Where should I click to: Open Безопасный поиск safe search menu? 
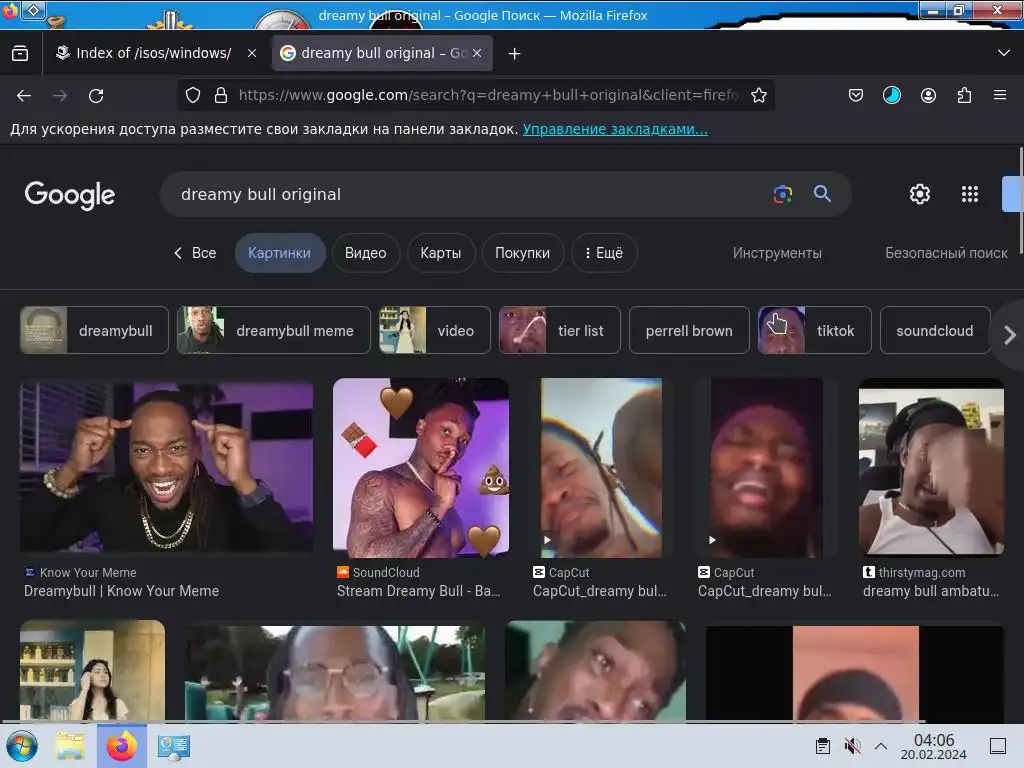[946, 253]
